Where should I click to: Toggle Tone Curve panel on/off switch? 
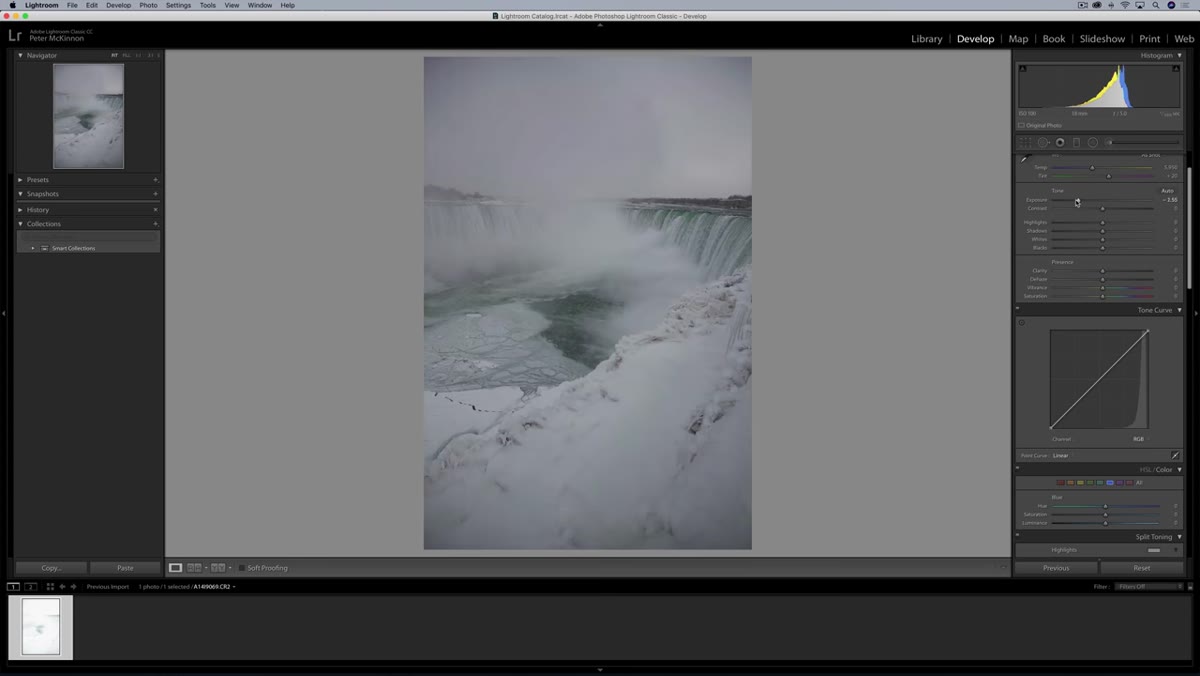pos(1018,310)
